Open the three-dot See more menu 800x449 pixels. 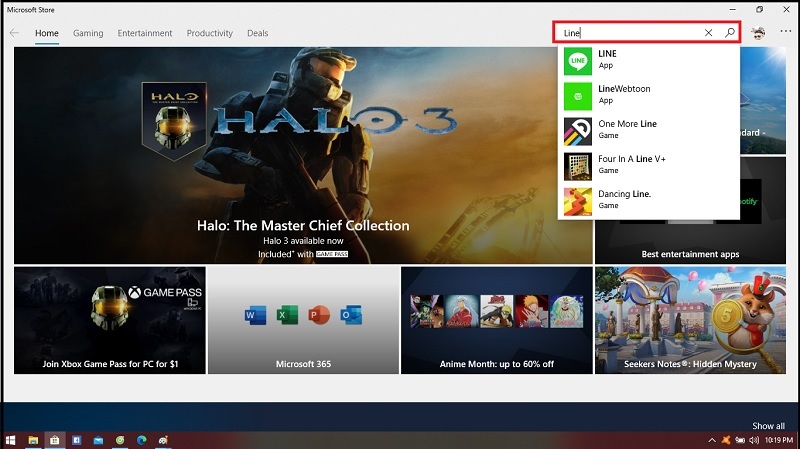coord(785,33)
